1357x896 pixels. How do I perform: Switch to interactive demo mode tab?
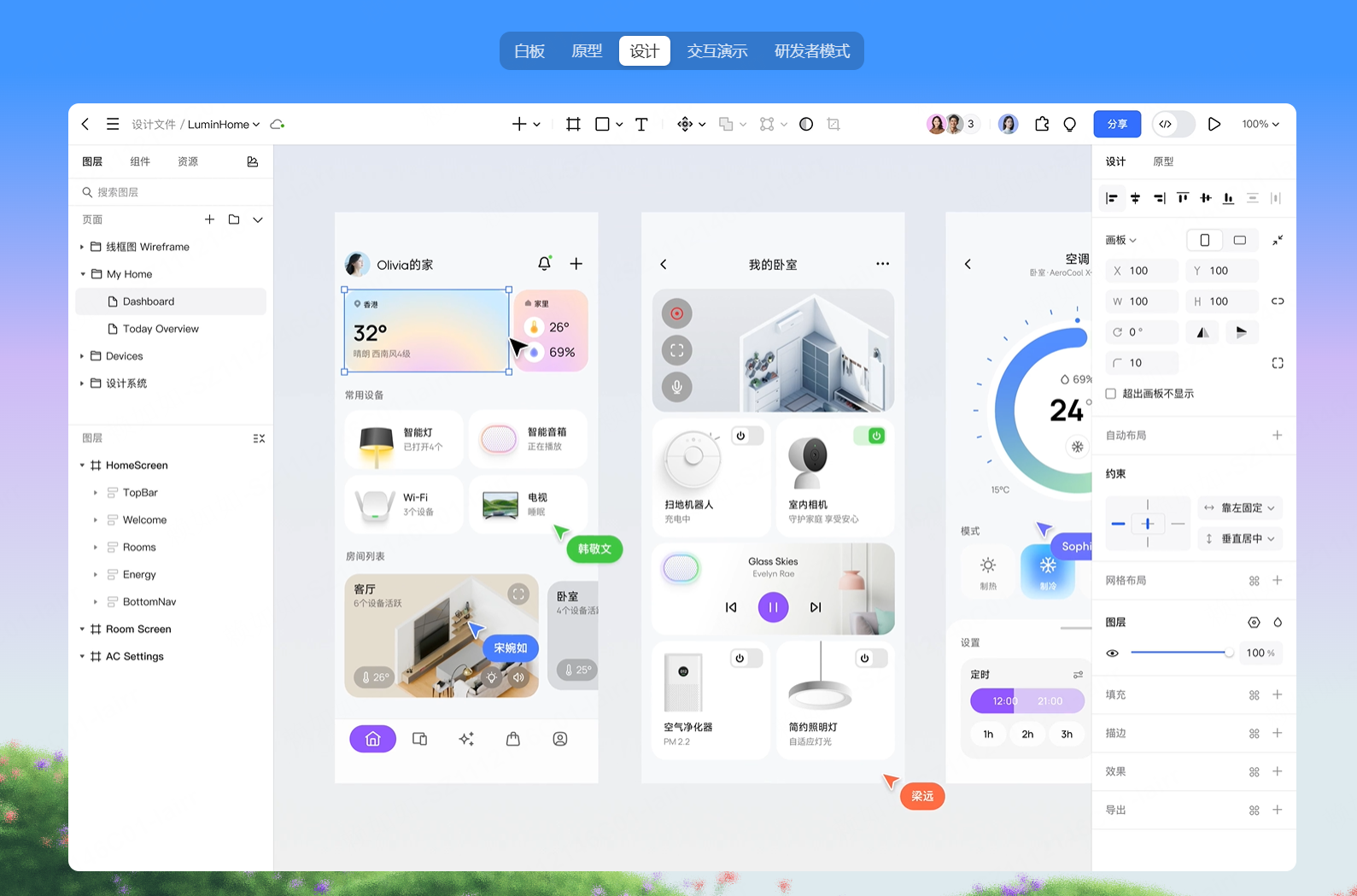click(717, 51)
